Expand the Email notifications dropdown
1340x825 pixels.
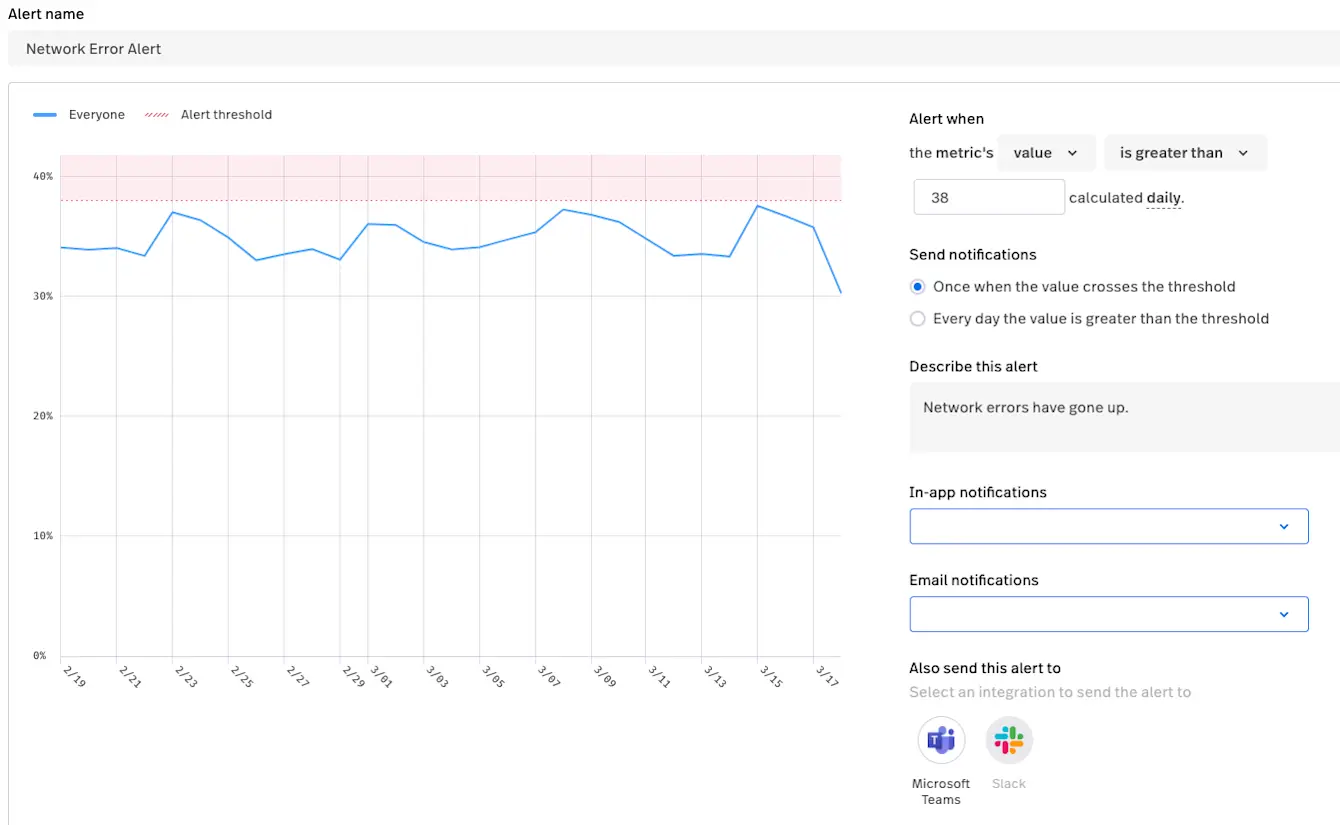click(1108, 614)
